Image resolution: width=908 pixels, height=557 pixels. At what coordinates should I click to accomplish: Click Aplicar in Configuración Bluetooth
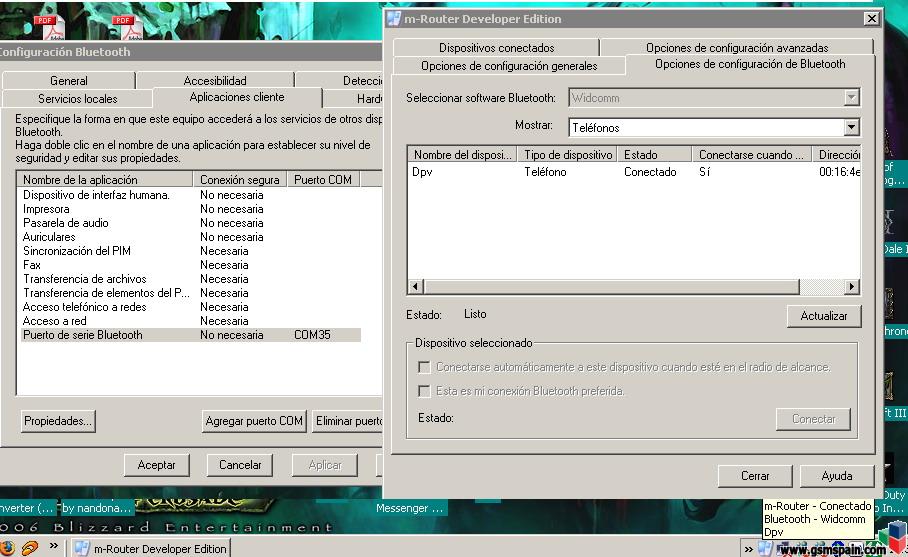click(x=324, y=465)
